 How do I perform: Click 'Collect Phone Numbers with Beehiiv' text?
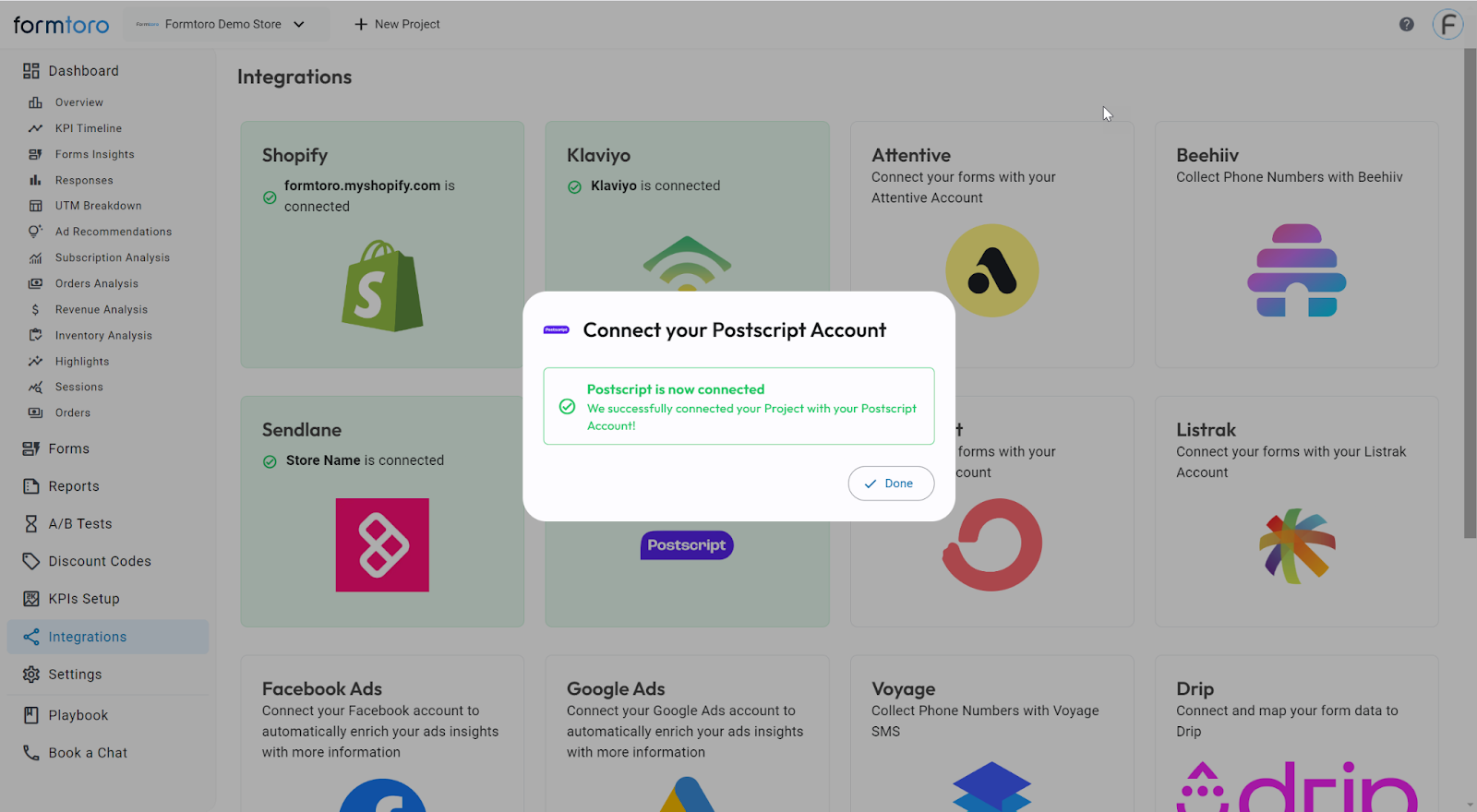click(x=1289, y=177)
